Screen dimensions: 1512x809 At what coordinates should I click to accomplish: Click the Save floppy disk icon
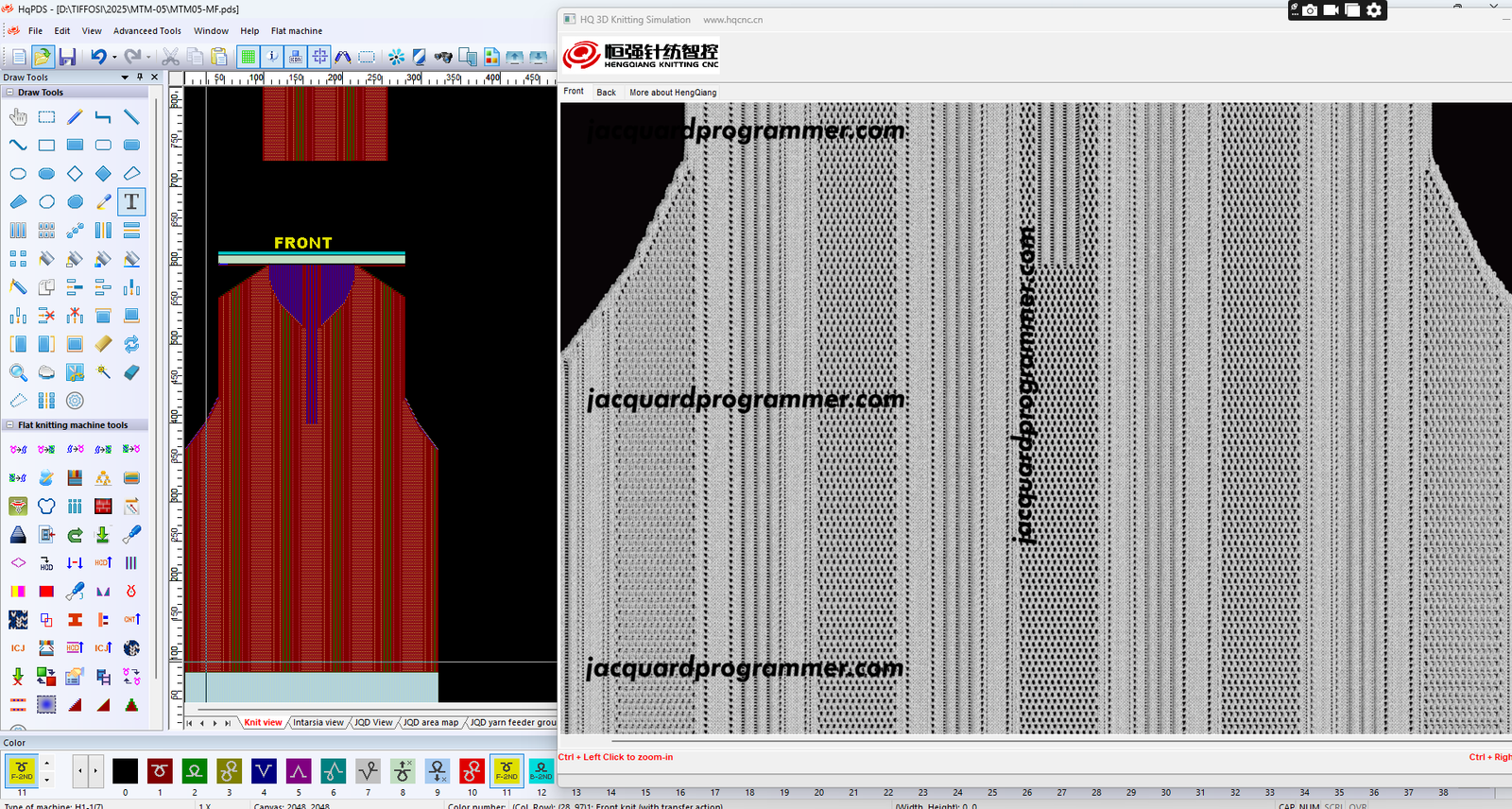click(67, 58)
